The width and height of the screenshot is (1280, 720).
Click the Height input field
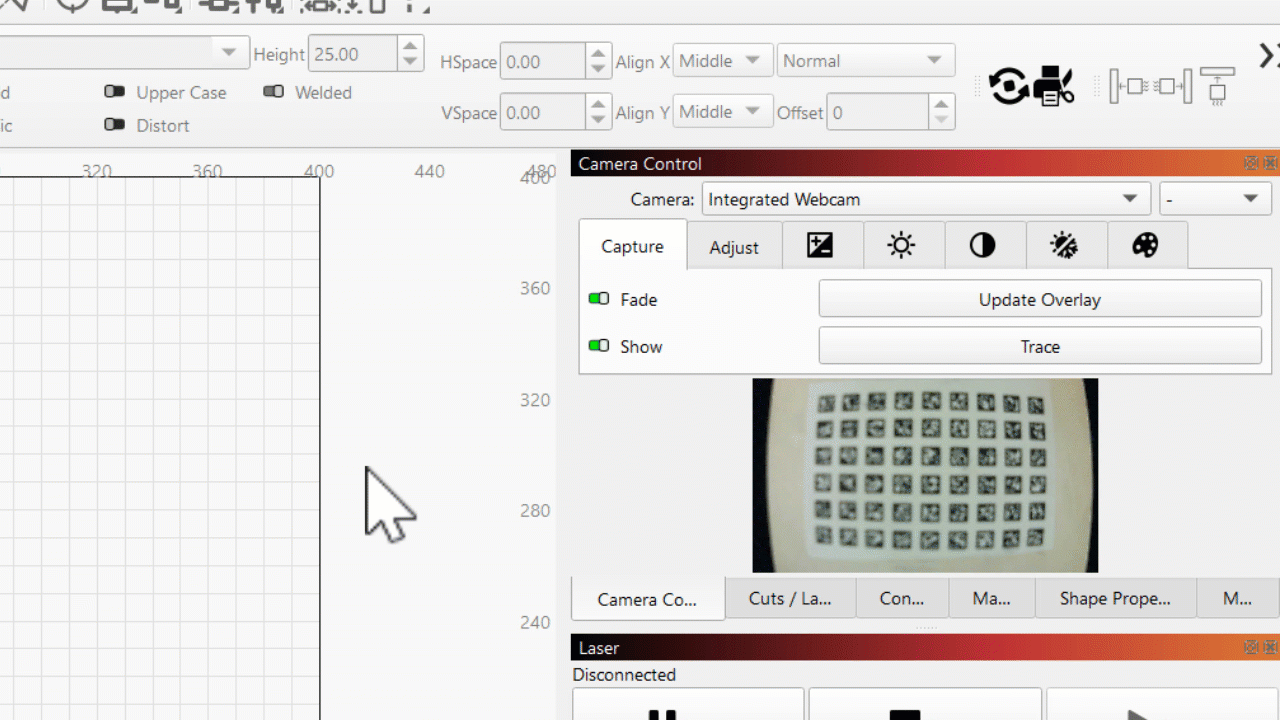point(352,54)
